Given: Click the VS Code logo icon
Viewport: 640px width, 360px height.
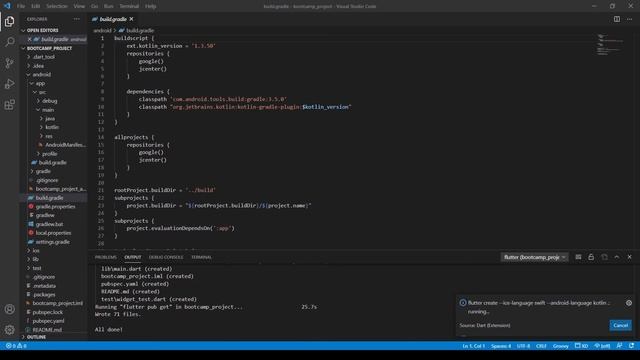Looking at the screenshot, I should [7, 6].
